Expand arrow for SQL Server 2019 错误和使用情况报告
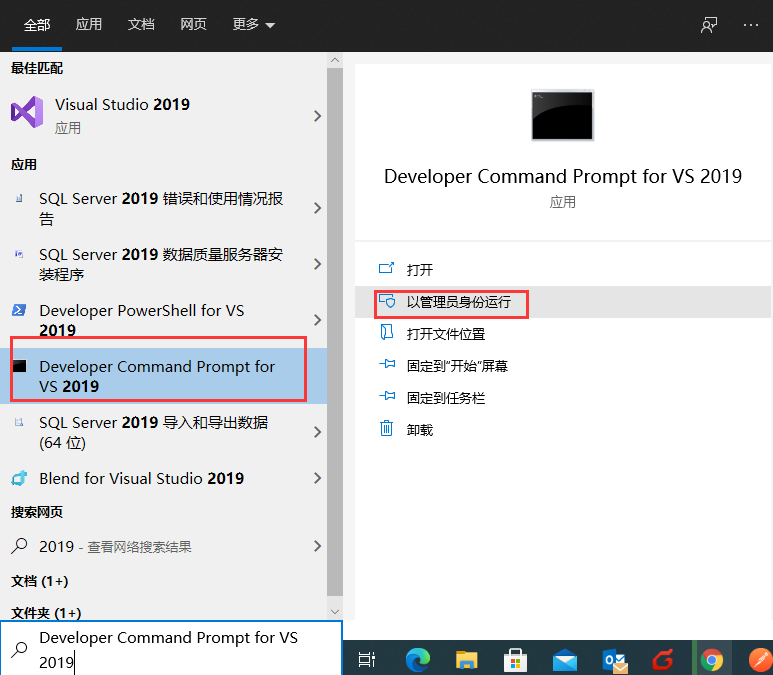Image resolution: width=773 pixels, height=675 pixels. pos(317,208)
